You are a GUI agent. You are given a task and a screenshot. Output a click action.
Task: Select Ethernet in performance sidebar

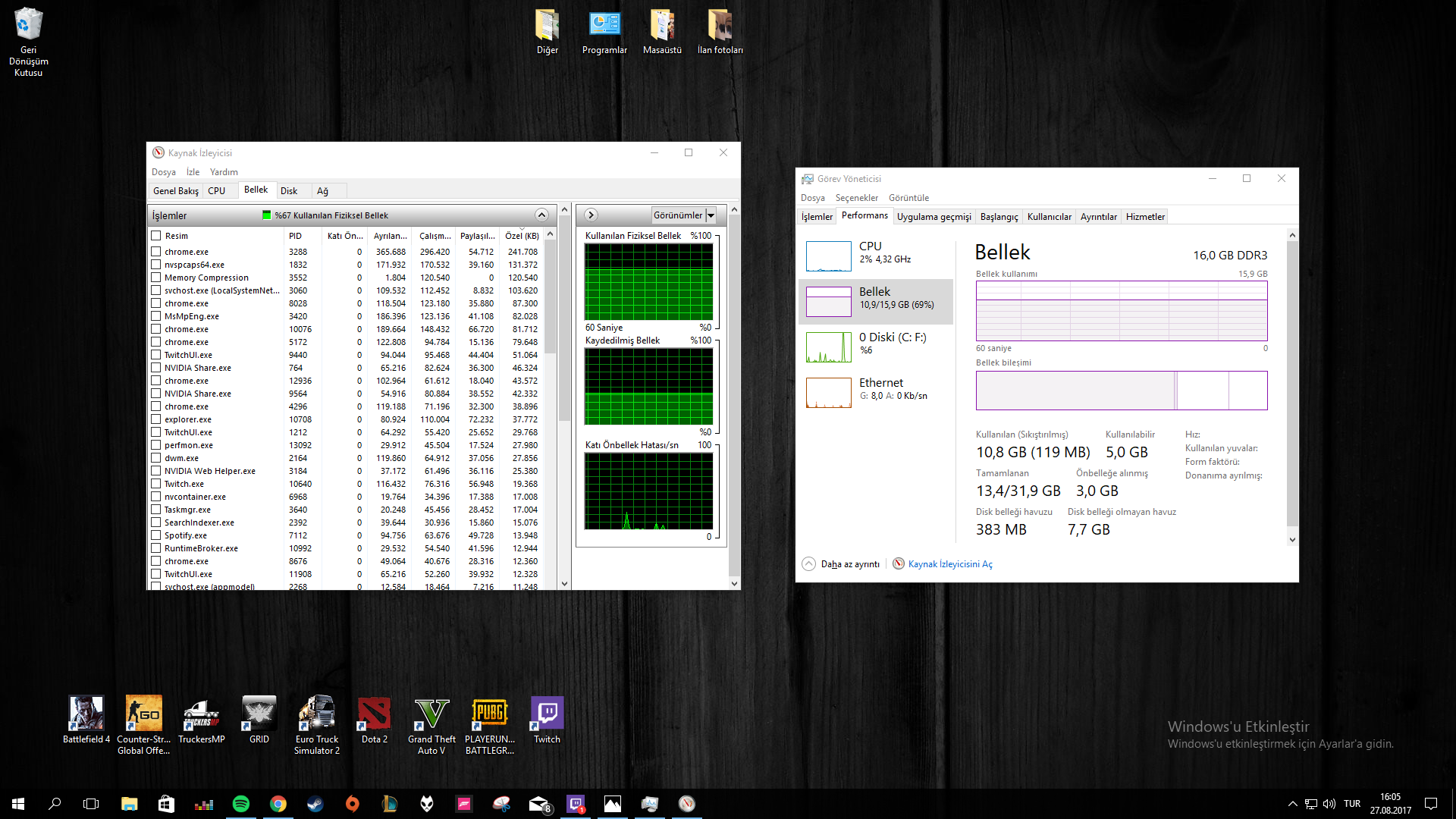click(876, 392)
